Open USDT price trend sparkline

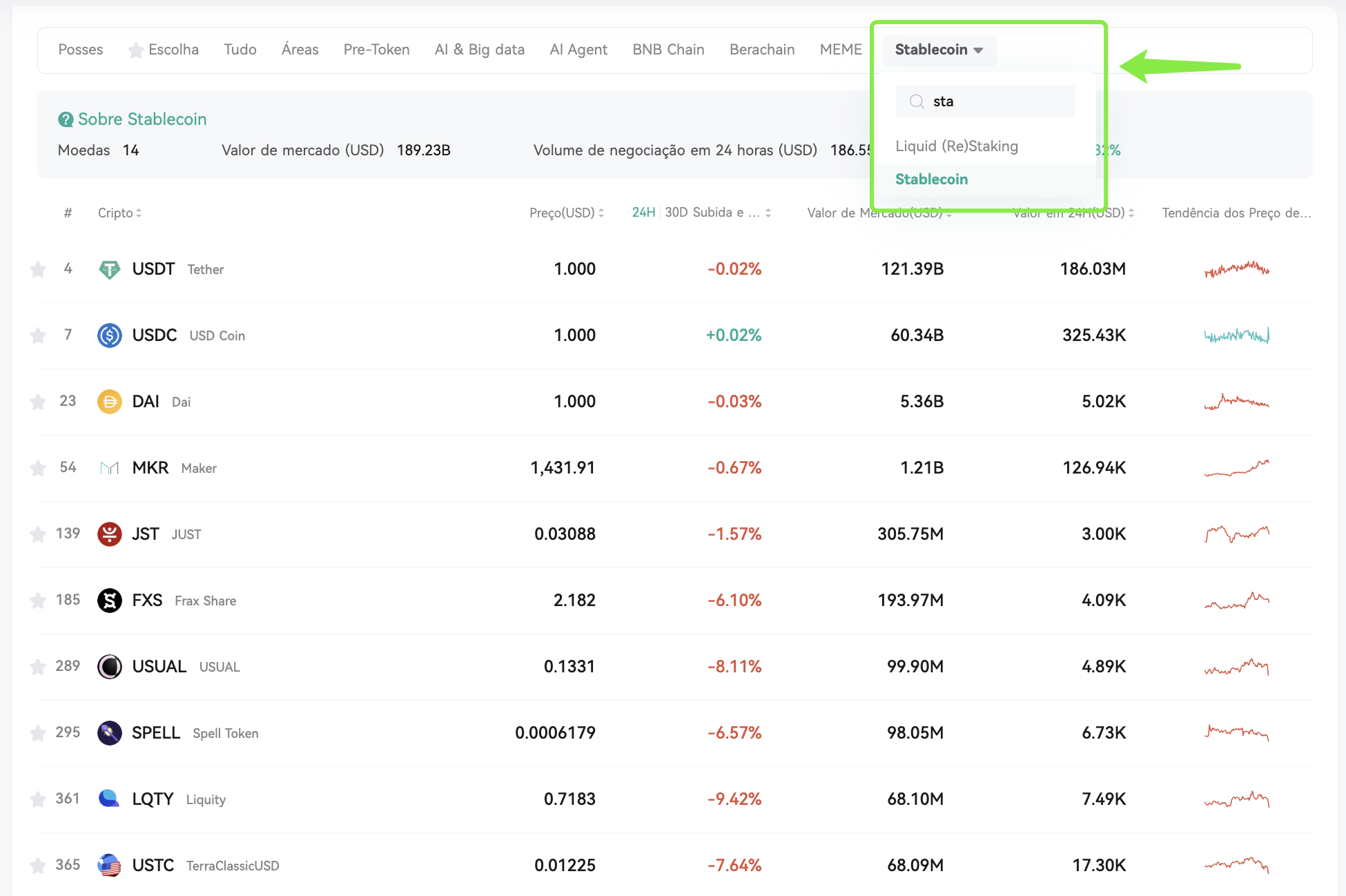[x=1237, y=269]
